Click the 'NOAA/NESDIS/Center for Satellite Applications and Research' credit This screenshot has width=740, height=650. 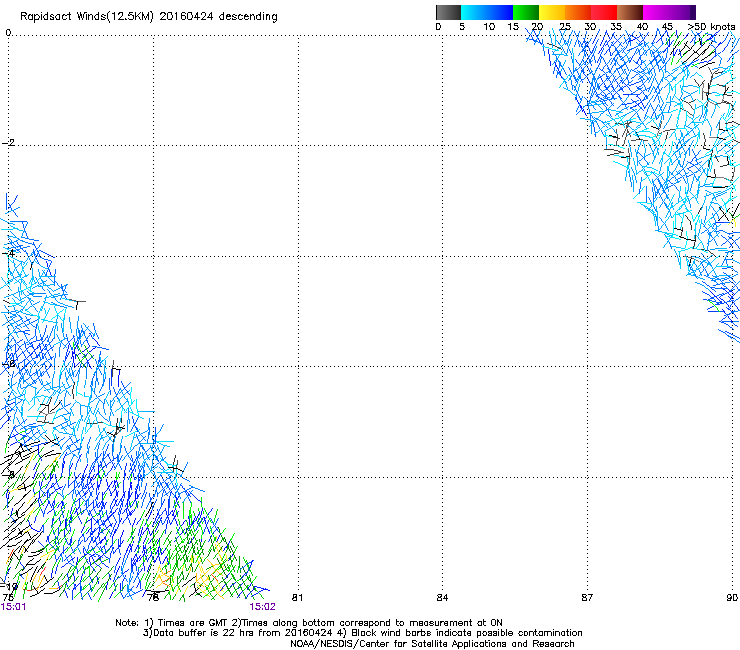(x=432, y=644)
